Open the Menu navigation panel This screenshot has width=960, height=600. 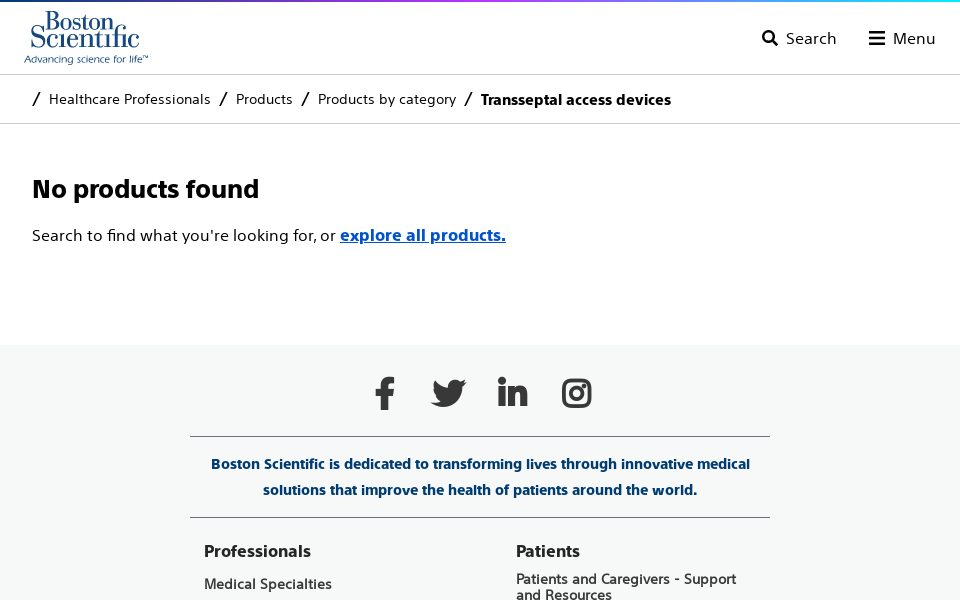901,37
